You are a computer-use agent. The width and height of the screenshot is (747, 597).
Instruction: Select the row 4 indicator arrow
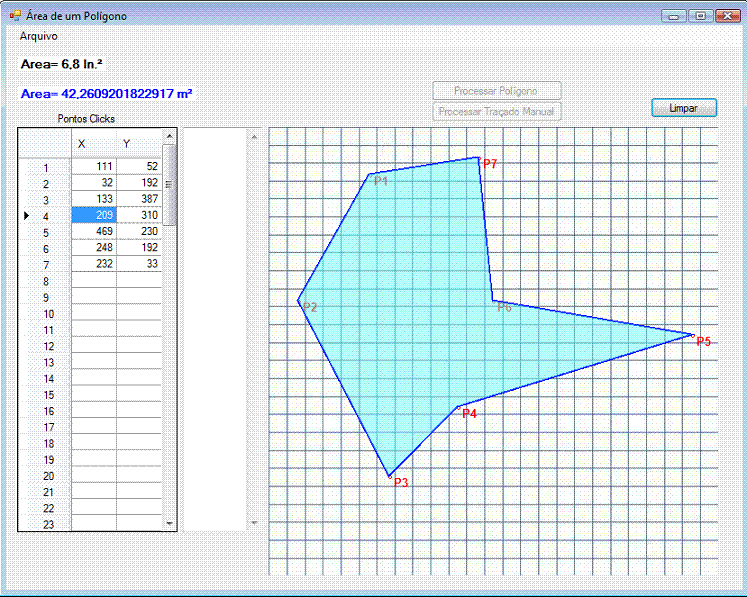(x=27, y=216)
